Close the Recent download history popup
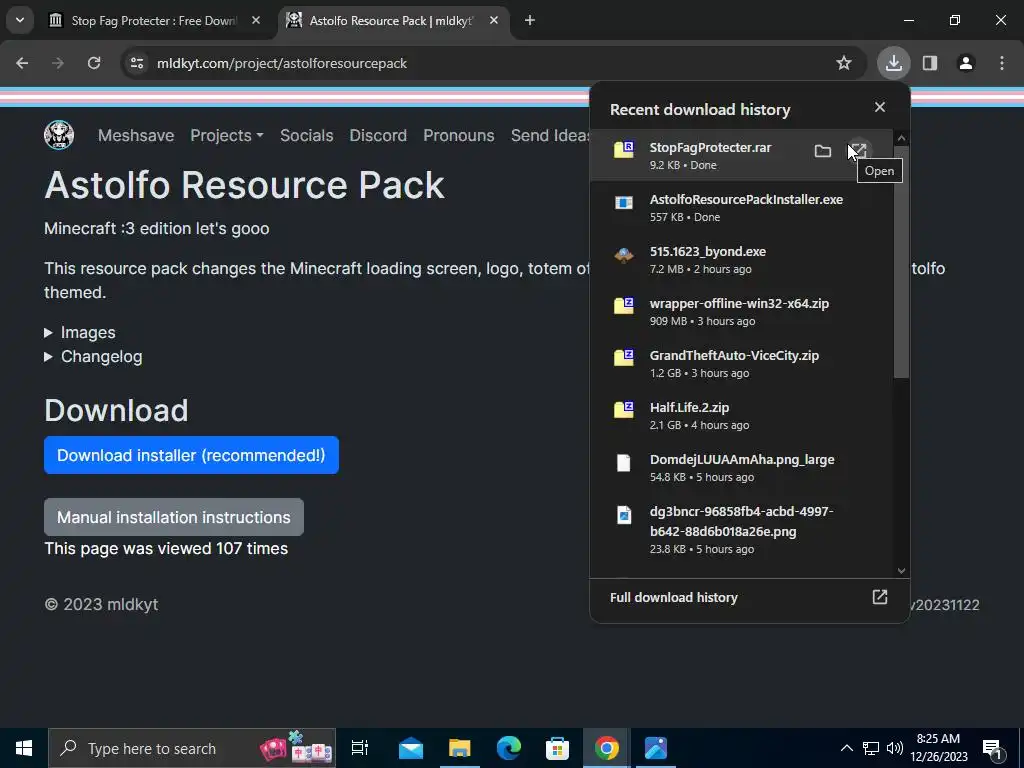Screen dimensions: 1024x768 tap(880, 107)
